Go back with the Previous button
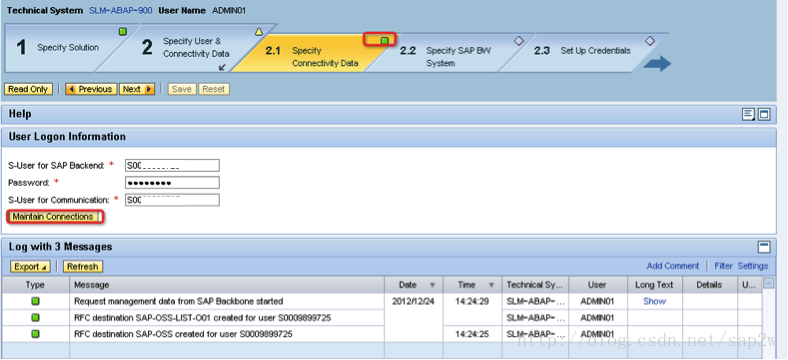Screen dimensions: 788x360 [x=91, y=89]
